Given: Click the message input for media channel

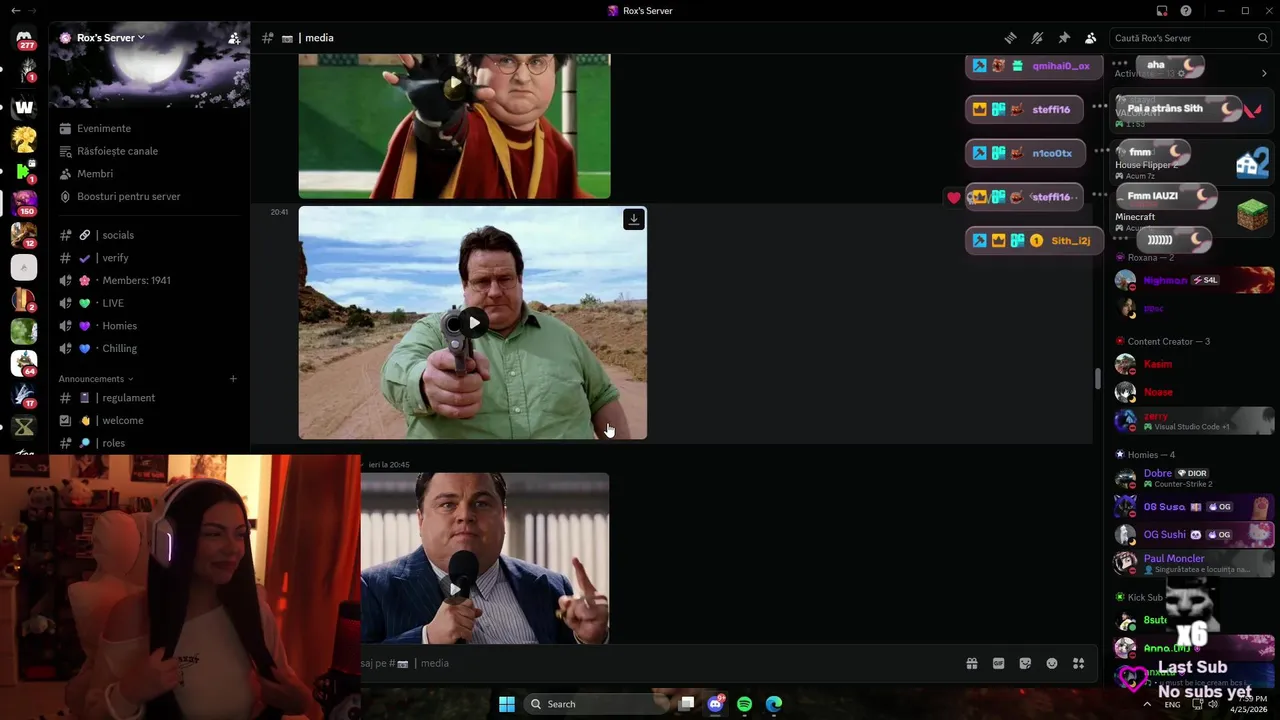Looking at the screenshot, I should point(660,663).
